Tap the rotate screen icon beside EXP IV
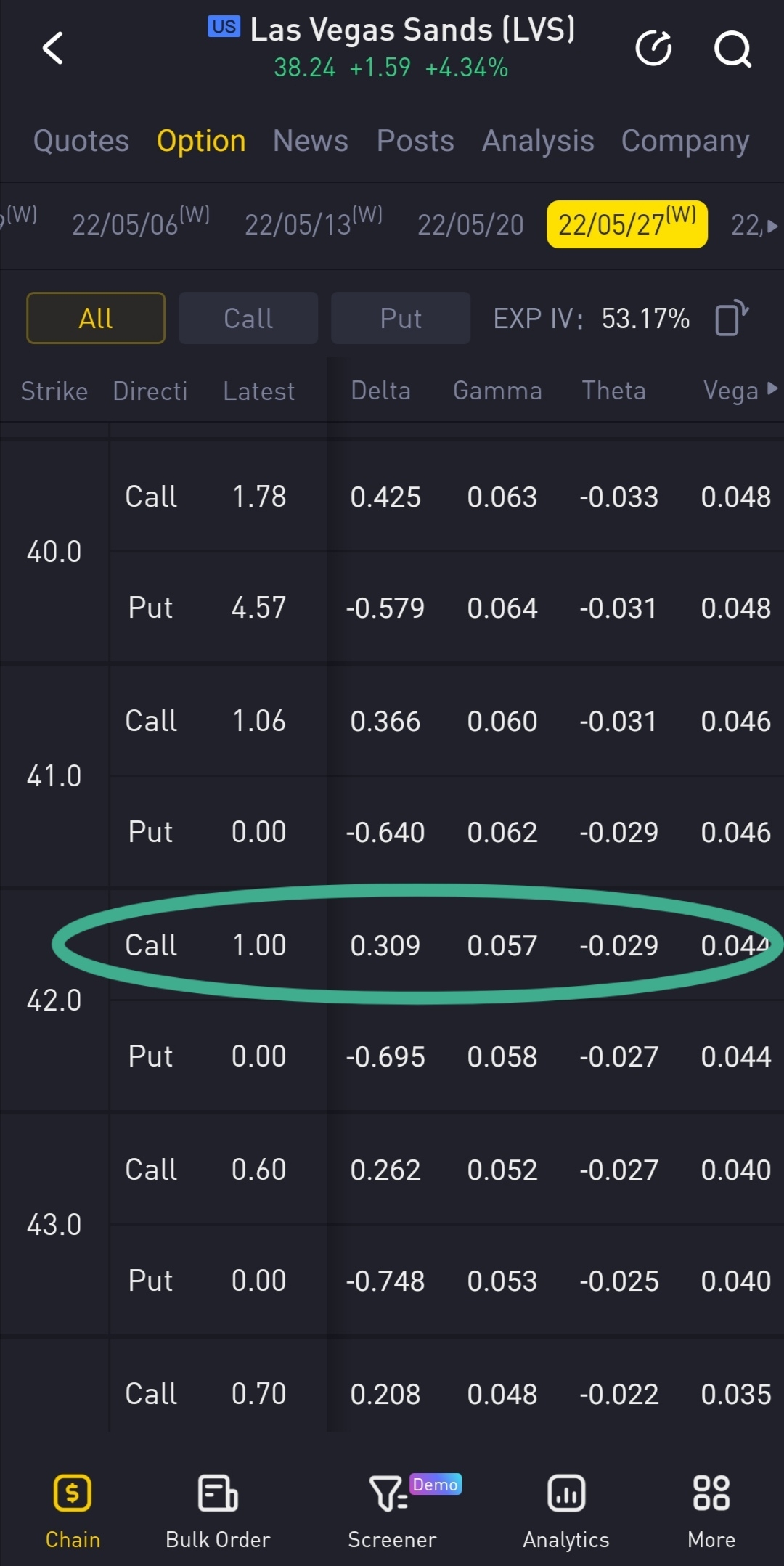784x1566 pixels. pyautogui.click(x=731, y=318)
